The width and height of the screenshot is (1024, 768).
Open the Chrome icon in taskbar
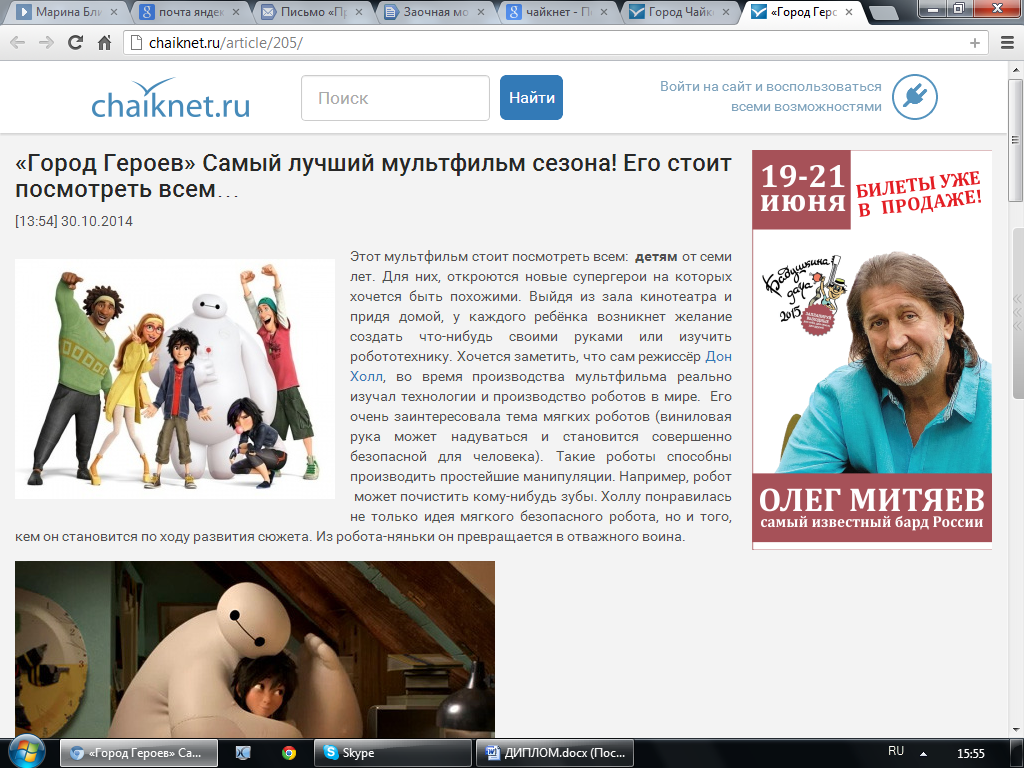[289, 753]
